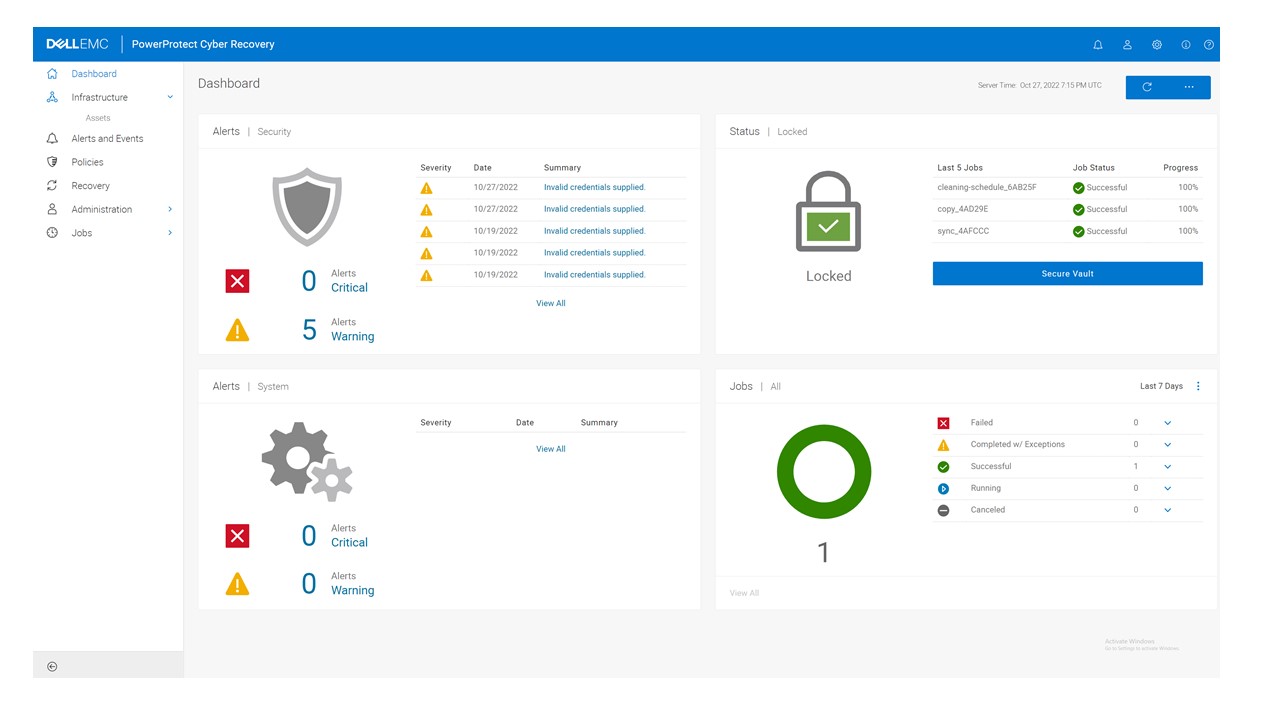Expand the Successful jobs row
Image resolution: width=1280 pixels, height=720 pixels.
(x=1166, y=466)
